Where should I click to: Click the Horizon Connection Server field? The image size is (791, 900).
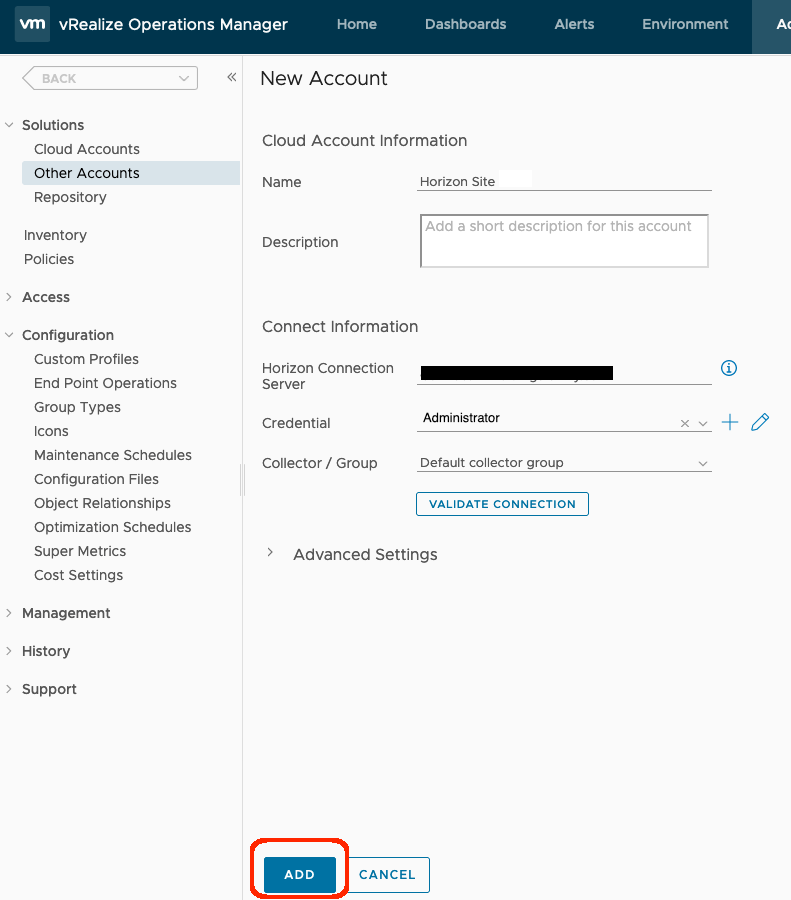(x=564, y=373)
